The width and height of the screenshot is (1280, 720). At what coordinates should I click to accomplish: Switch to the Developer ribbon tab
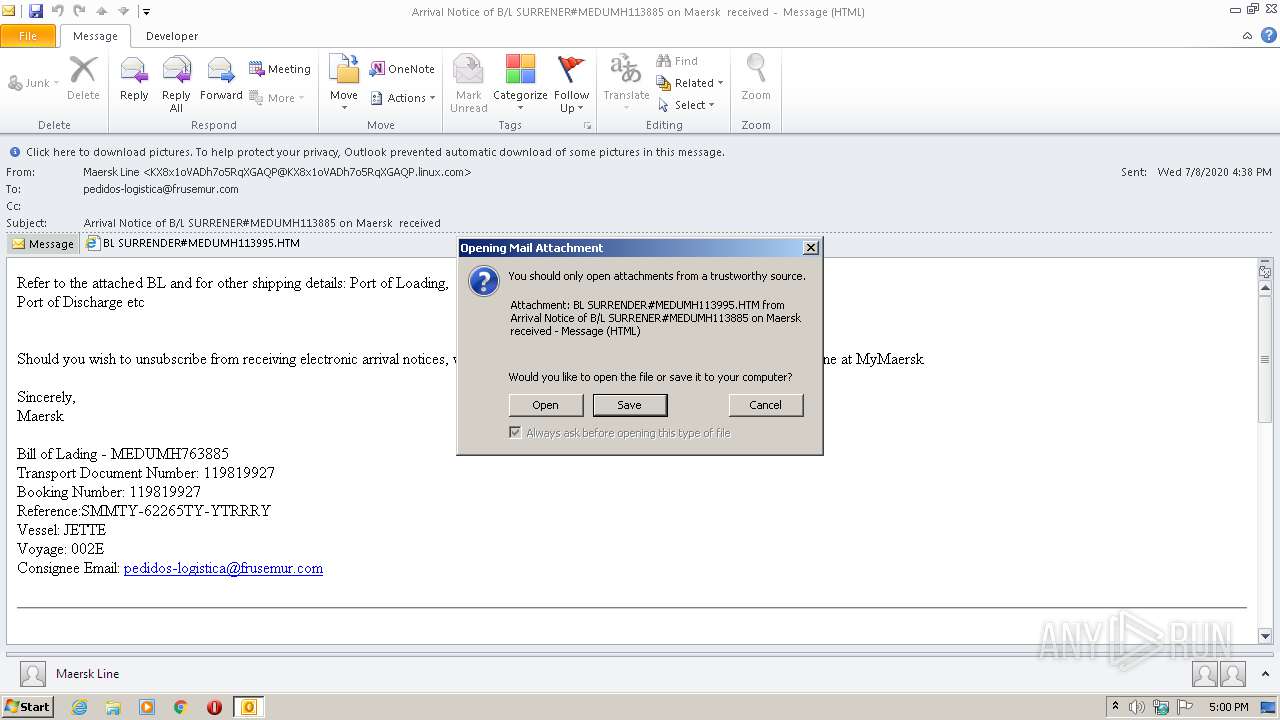click(172, 36)
